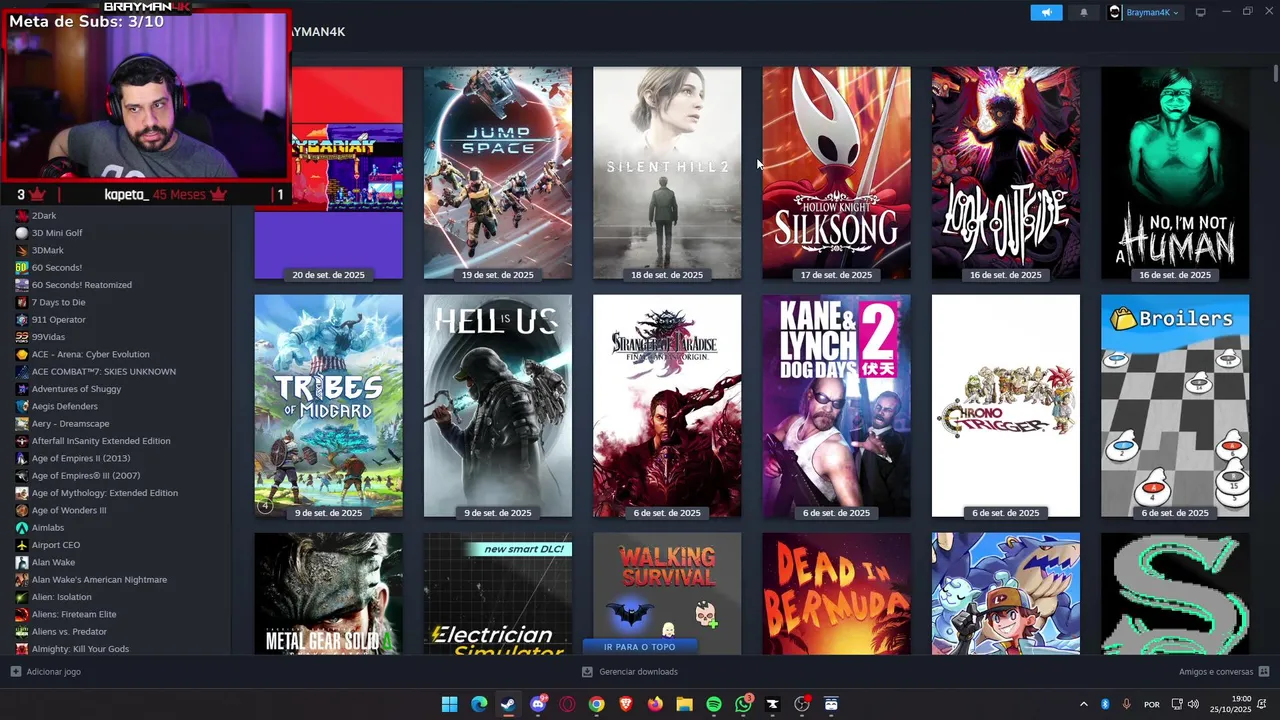Open the Hollow Knight Silksong cover
Screen dimensions: 1280x720
pos(836,173)
